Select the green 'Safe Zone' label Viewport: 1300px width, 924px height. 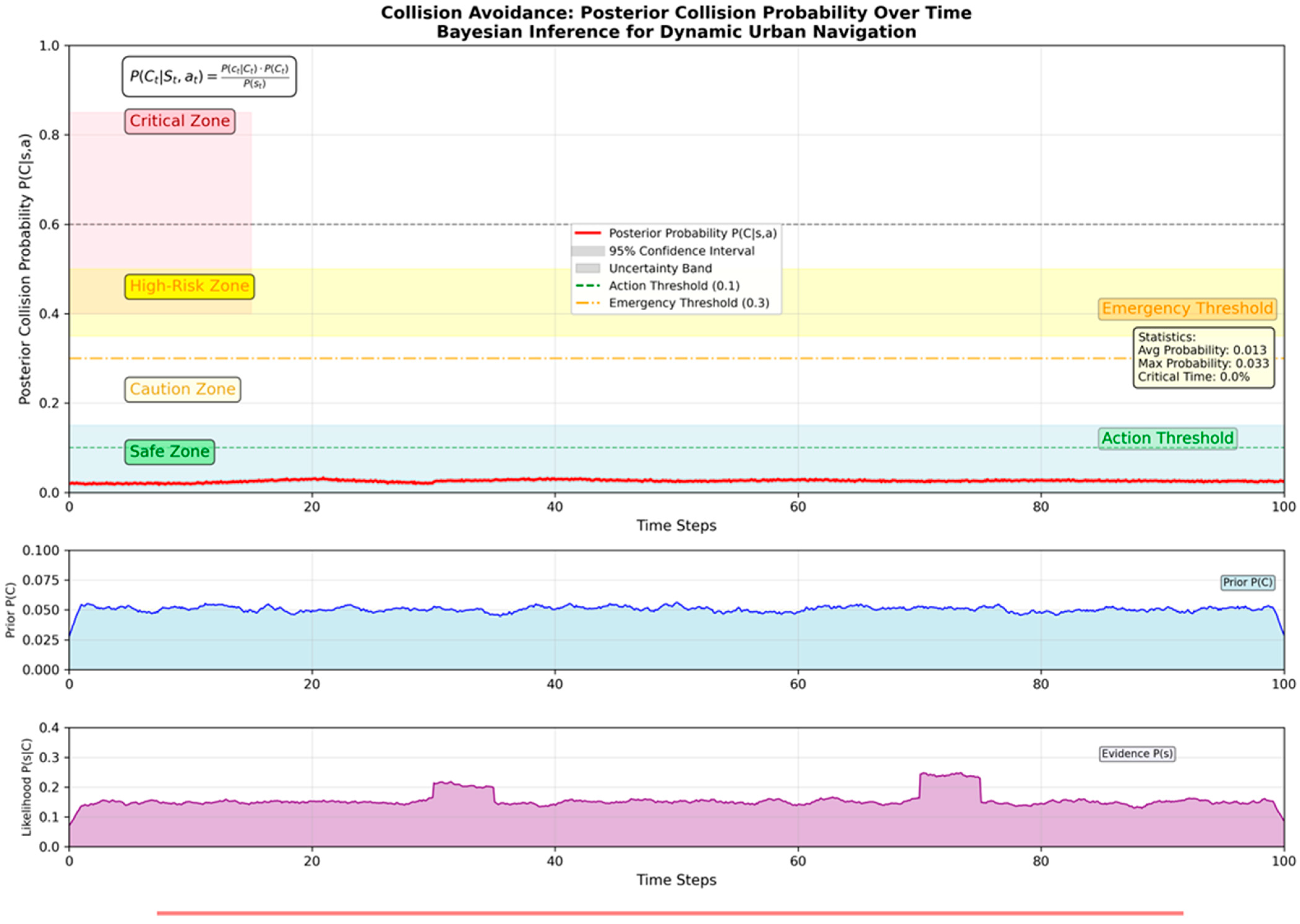pos(170,452)
